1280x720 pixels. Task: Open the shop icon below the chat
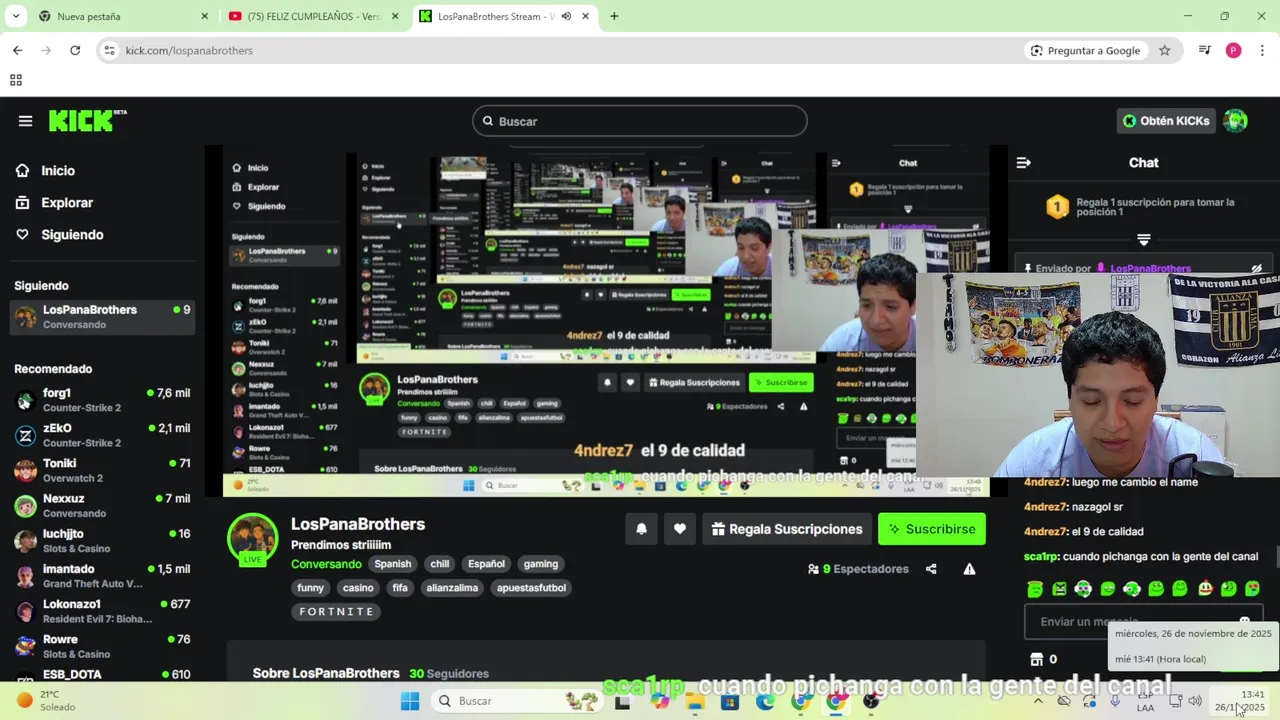[1036, 659]
